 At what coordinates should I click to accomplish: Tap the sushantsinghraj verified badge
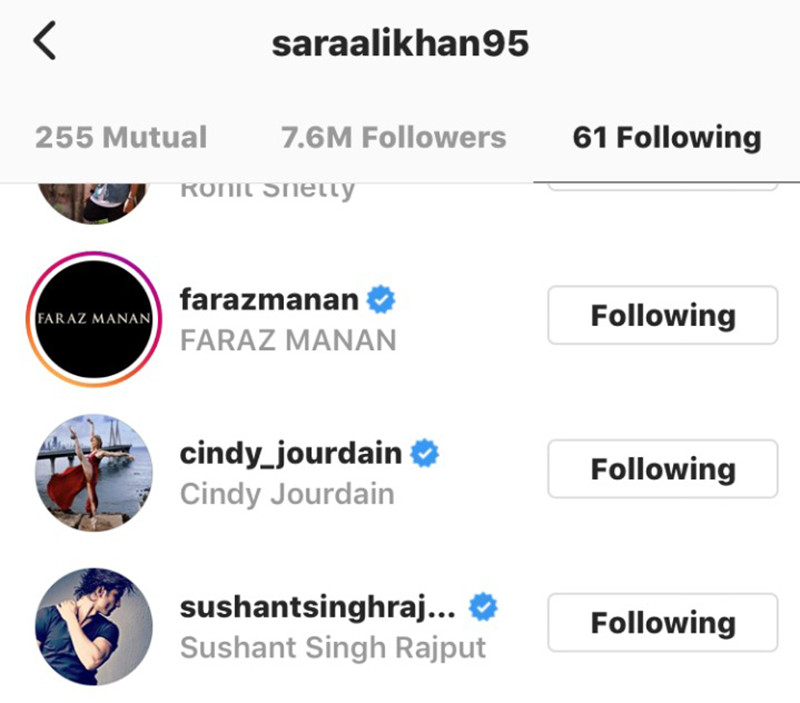(483, 607)
